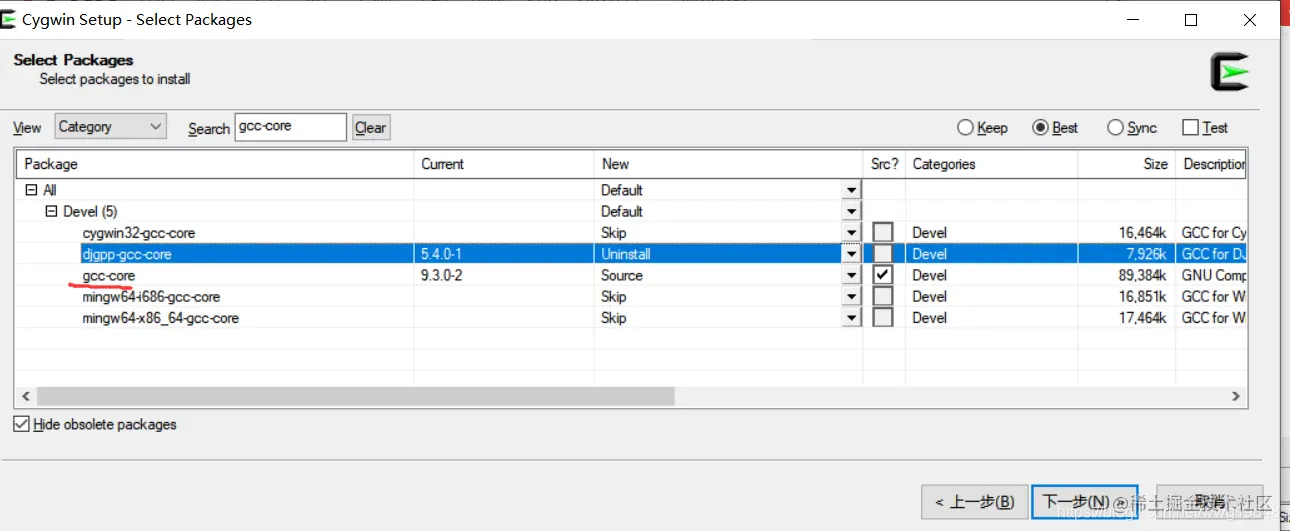Open the View Category dropdown

tap(111, 127)
